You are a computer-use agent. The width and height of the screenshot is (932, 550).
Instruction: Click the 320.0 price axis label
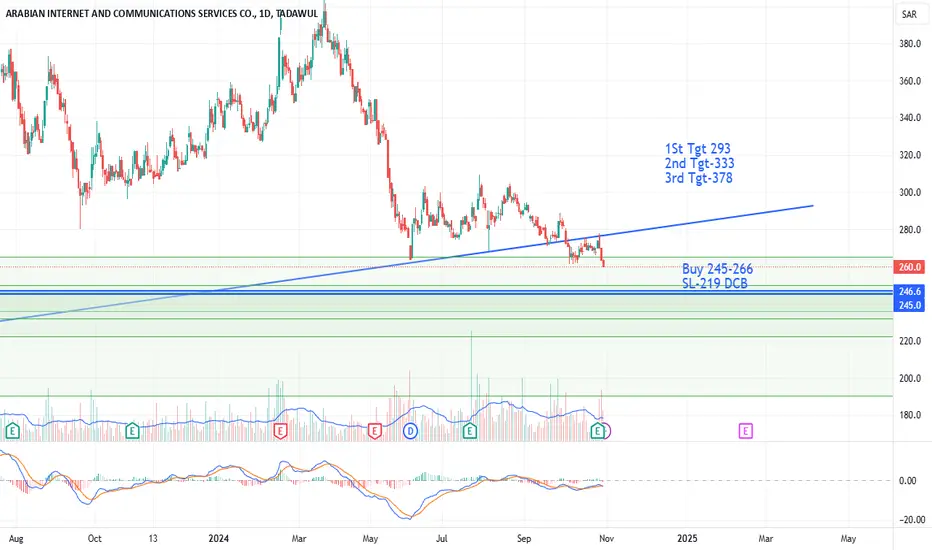coord(909,155)
